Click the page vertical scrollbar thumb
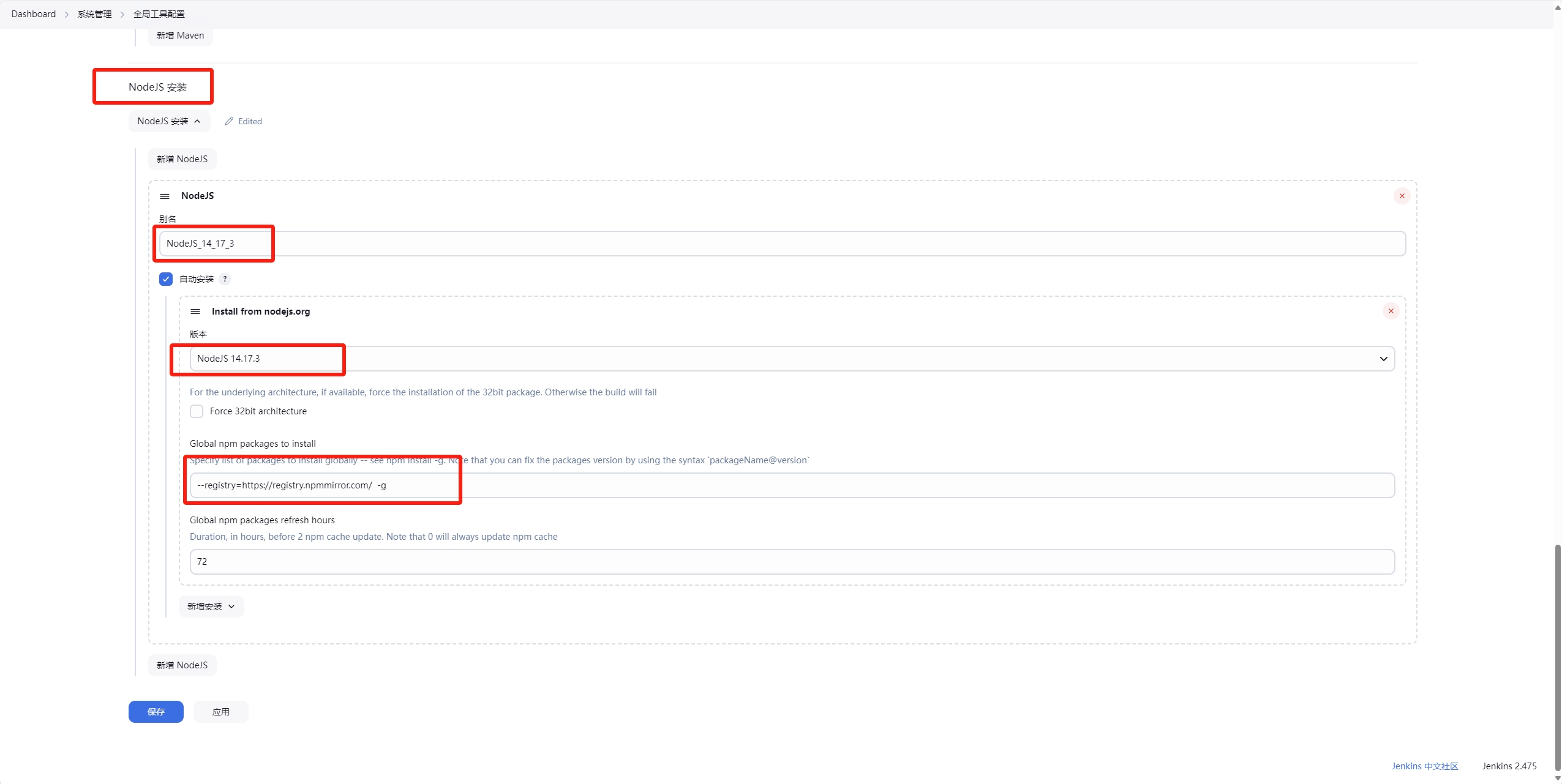Viewport: 1562px width, 784px height. coord(1557,658)
